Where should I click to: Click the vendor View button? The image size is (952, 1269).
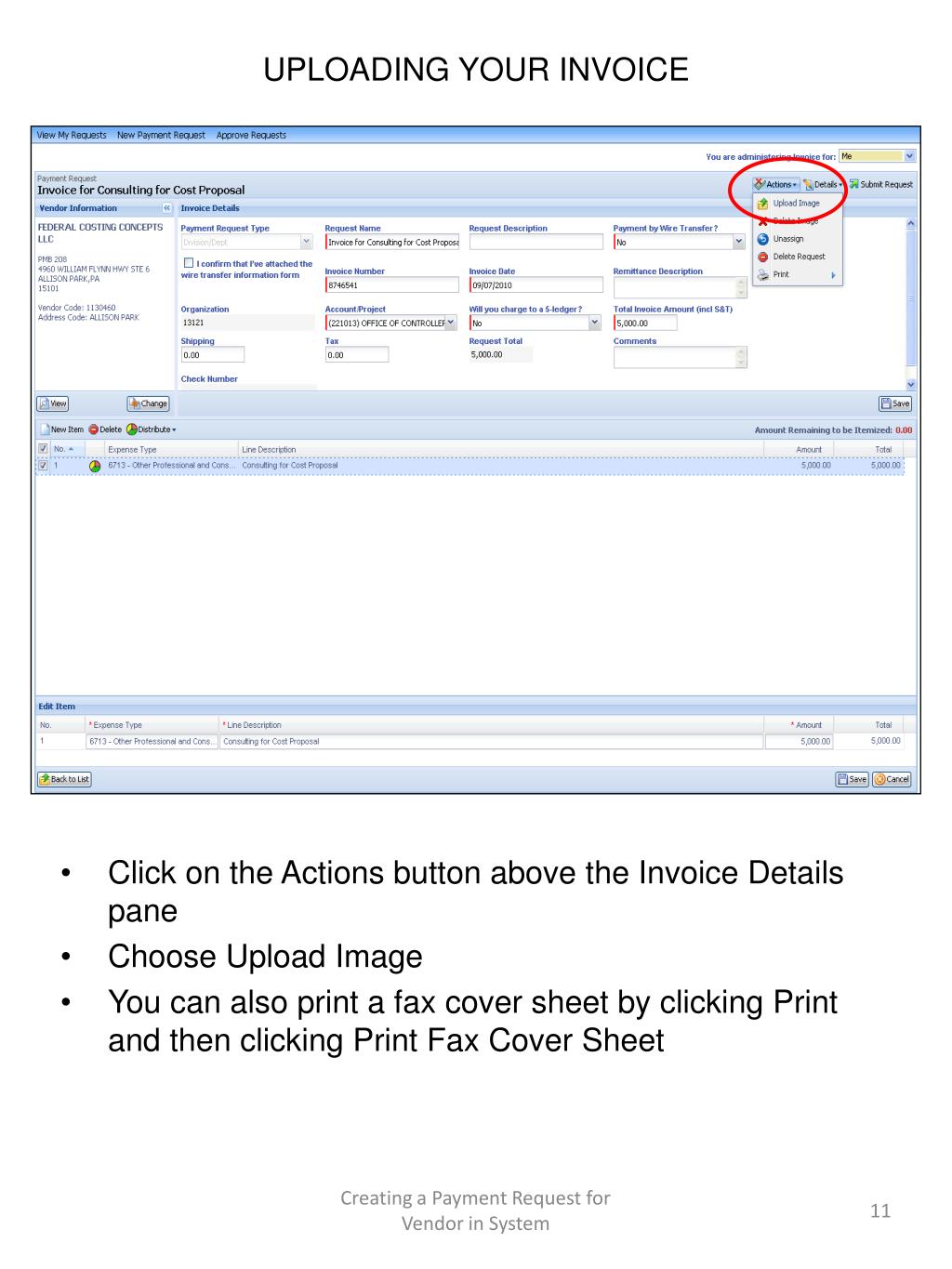[52, 403]
